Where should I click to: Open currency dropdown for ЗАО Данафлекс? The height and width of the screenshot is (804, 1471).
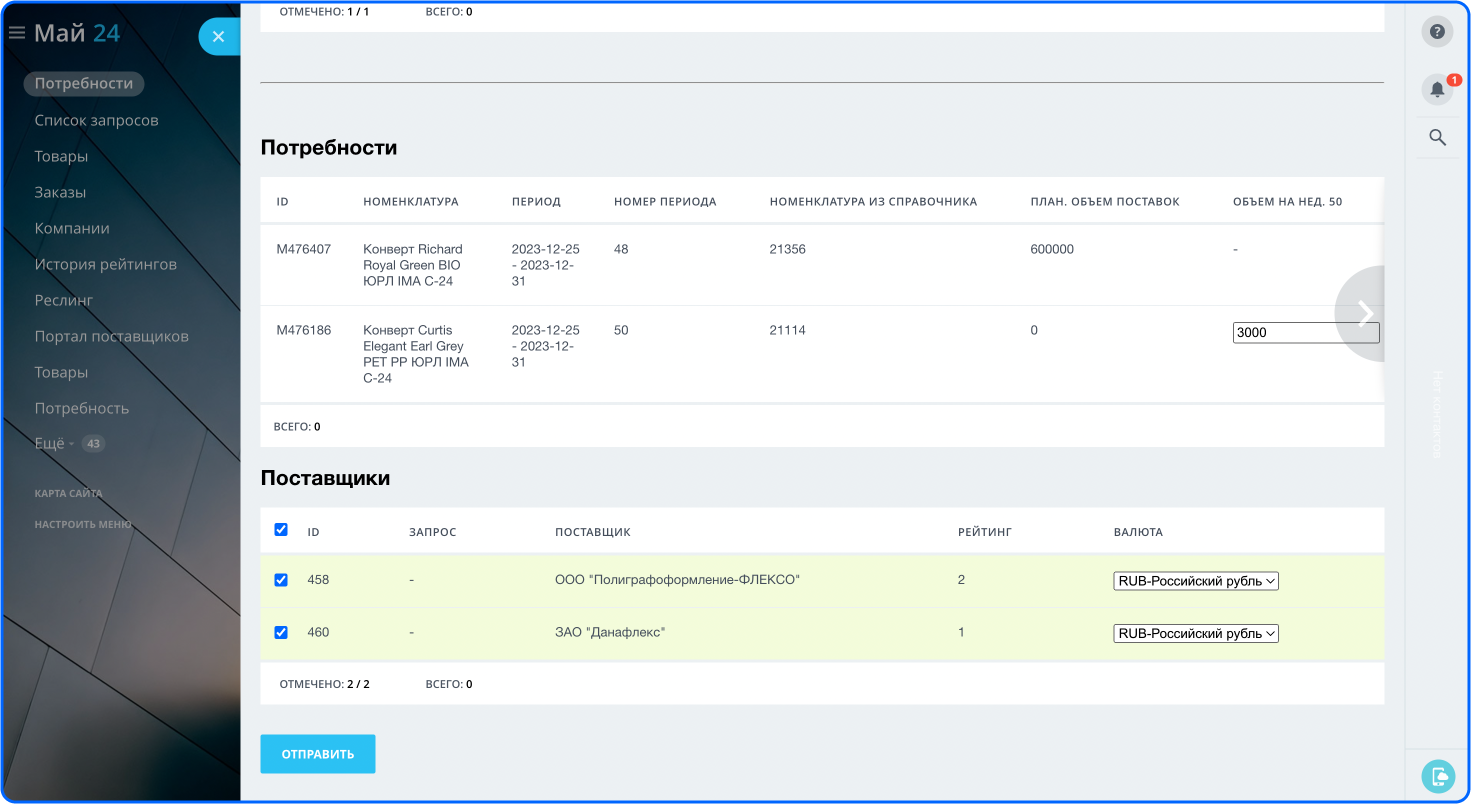pos(1196,633)
